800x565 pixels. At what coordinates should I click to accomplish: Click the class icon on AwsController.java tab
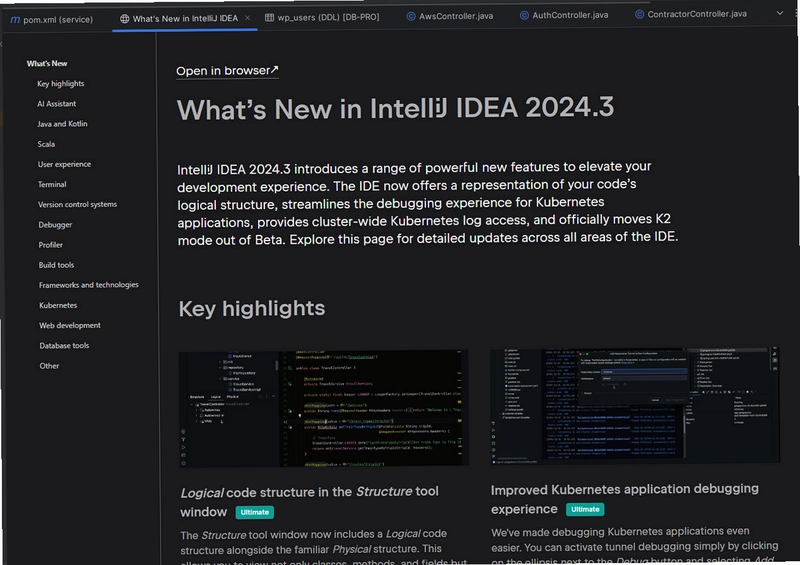click(x=411, y=16)
